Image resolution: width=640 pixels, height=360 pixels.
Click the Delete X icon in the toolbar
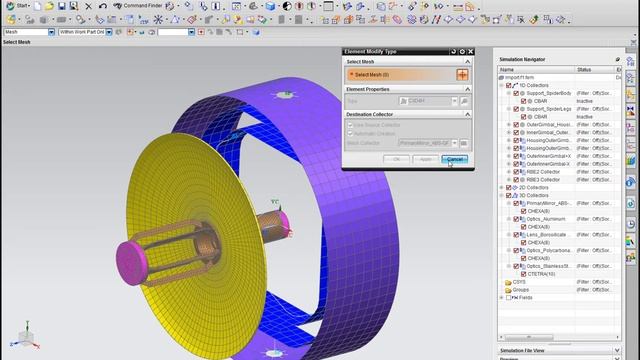[x=88, y=7]
